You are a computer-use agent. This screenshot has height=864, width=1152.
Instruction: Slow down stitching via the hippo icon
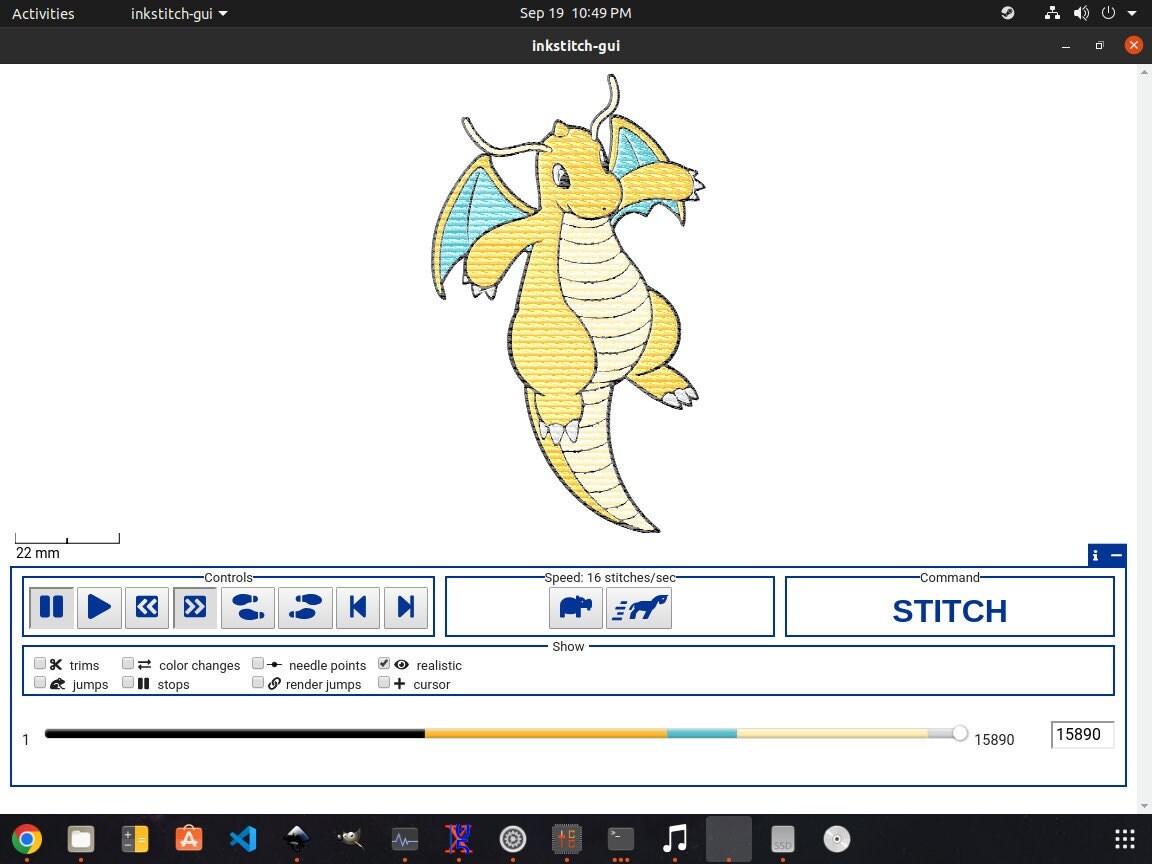pos(575,607)
